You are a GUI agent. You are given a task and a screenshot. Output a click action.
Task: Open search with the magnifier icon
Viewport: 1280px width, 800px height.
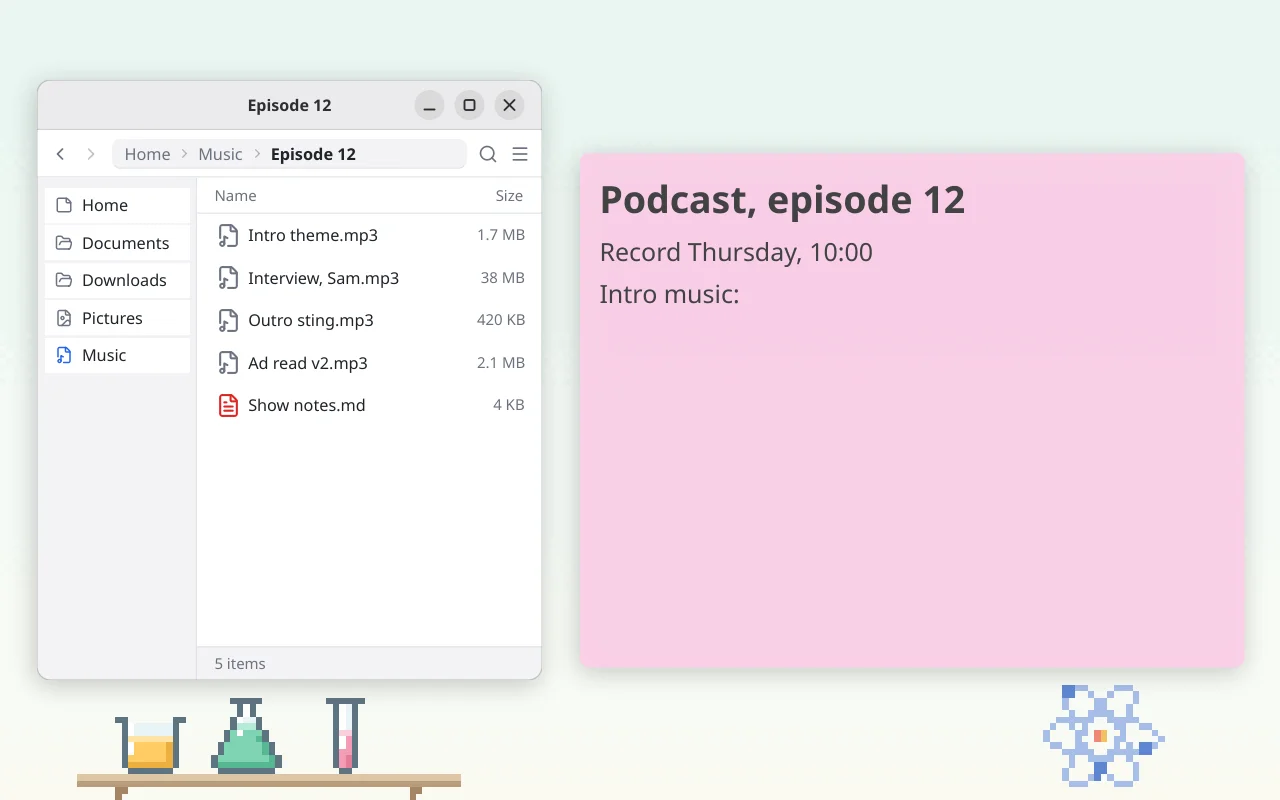(x=488, y=154)
